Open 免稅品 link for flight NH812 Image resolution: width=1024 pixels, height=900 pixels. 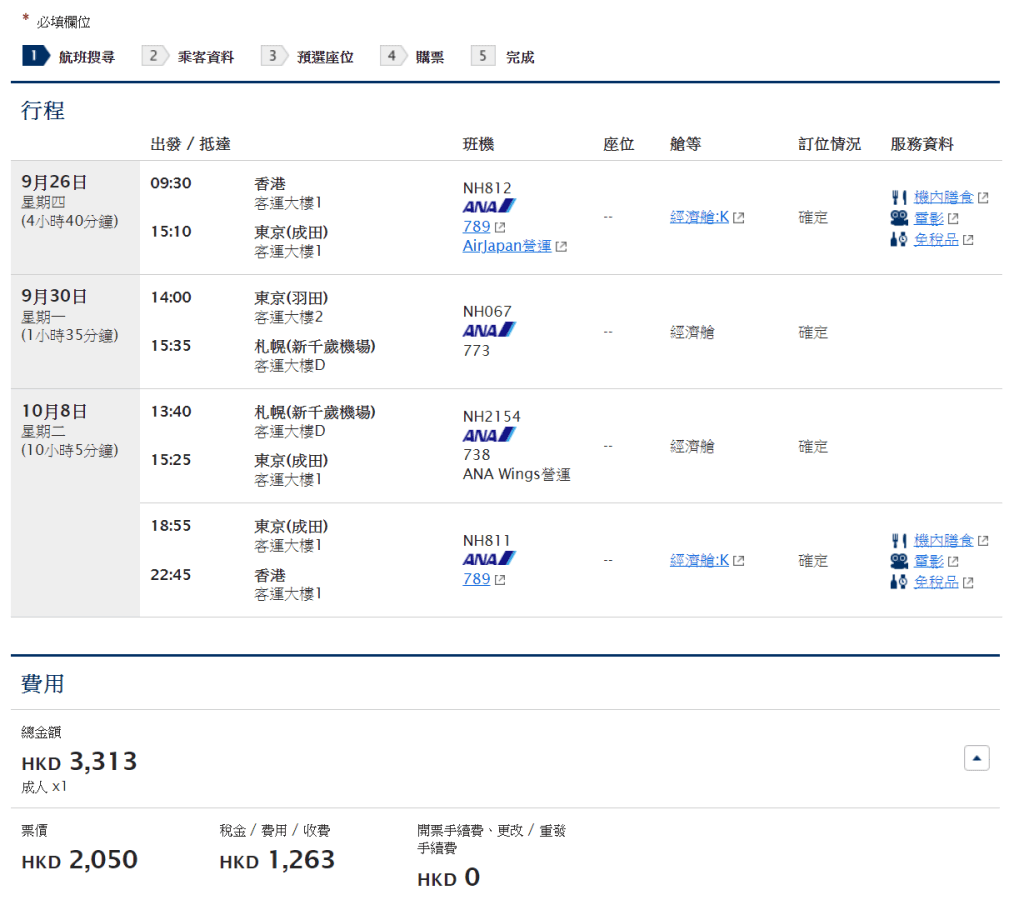tap(936, 239)
